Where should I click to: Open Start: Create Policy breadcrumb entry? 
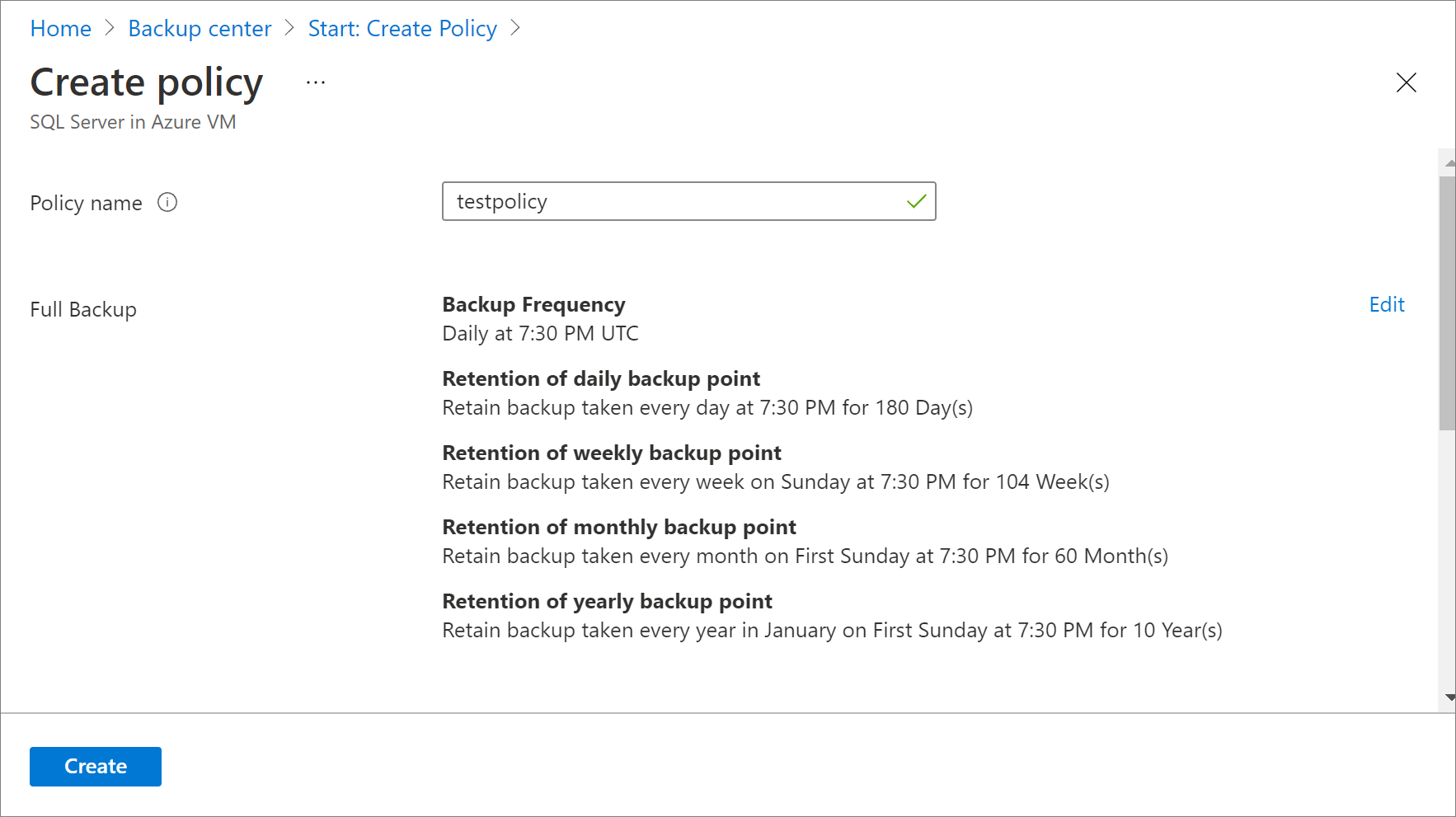[x=402, y=28]
